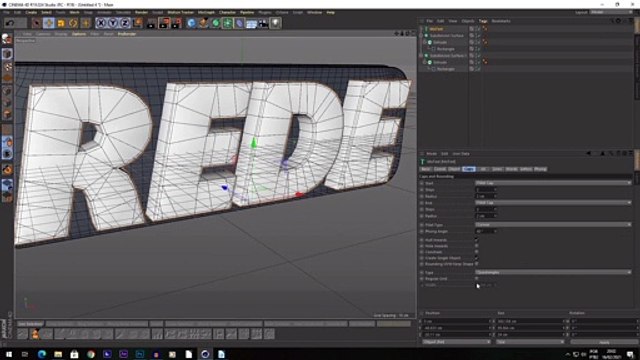Click Render to Picture Viewer icon

pyautogui.click(x=164, y=23)
